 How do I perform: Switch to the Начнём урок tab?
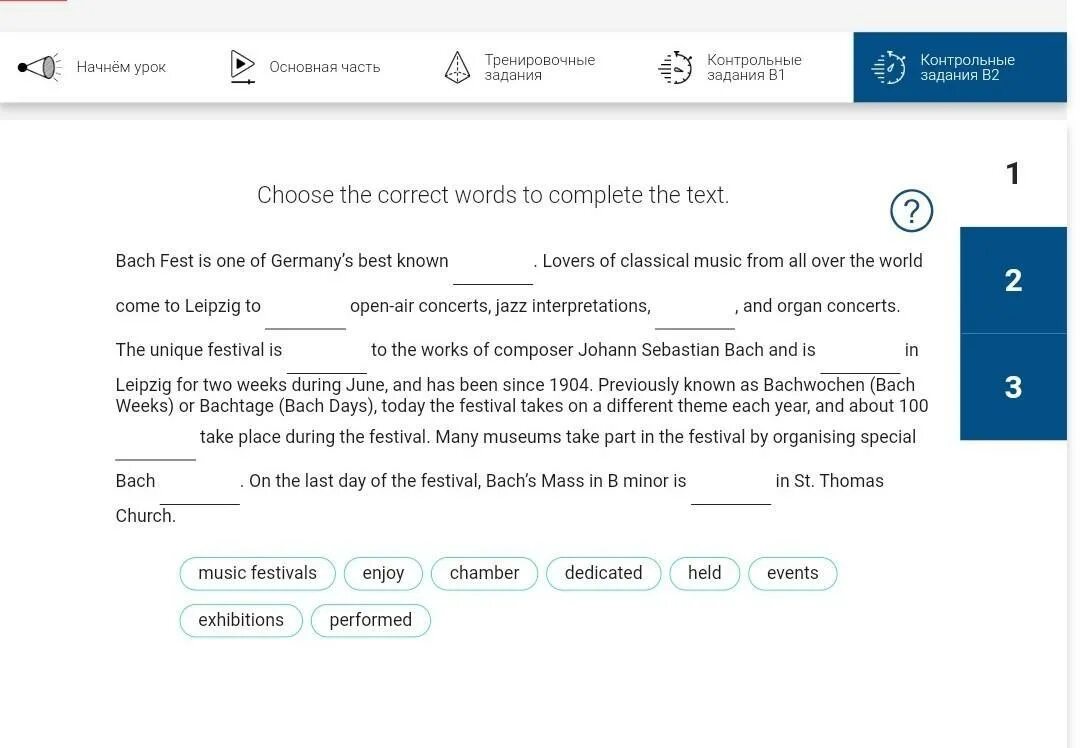click(121, 67)
